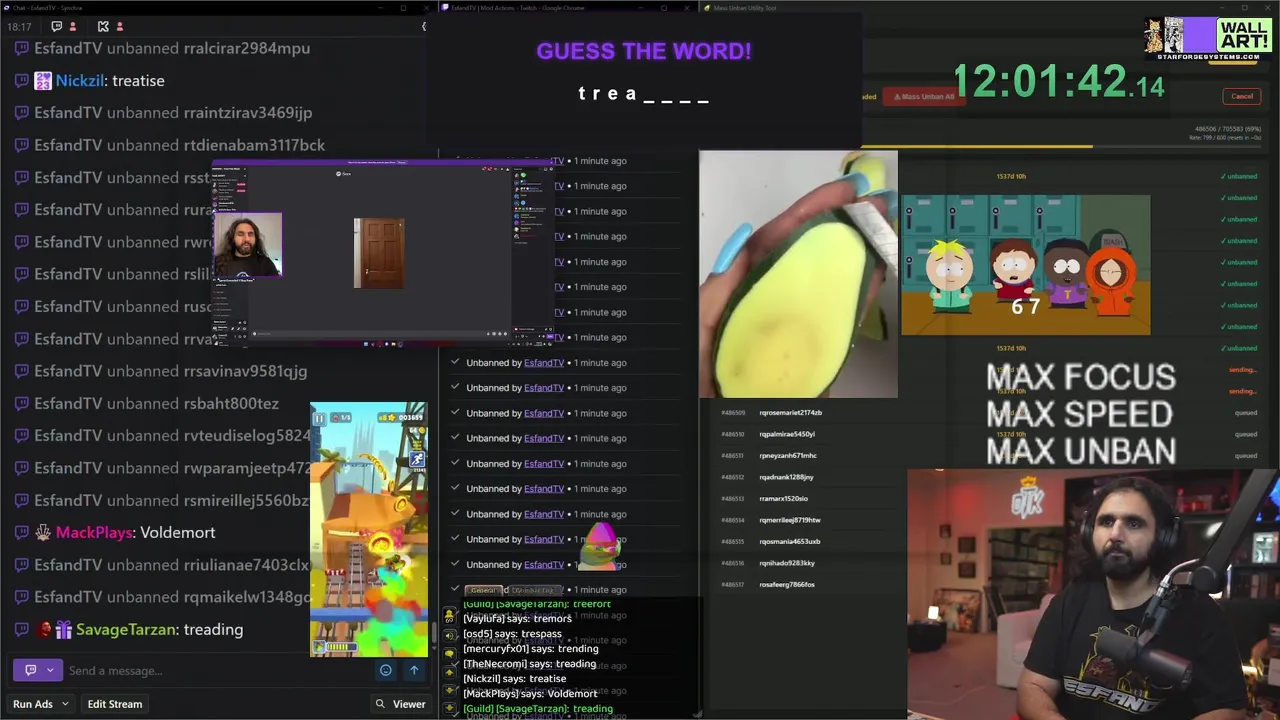The height and width of the screenshot is (720, 1280).
Task: Click the 18:17 time in Synchra toolbar
Action: (19, 26)
